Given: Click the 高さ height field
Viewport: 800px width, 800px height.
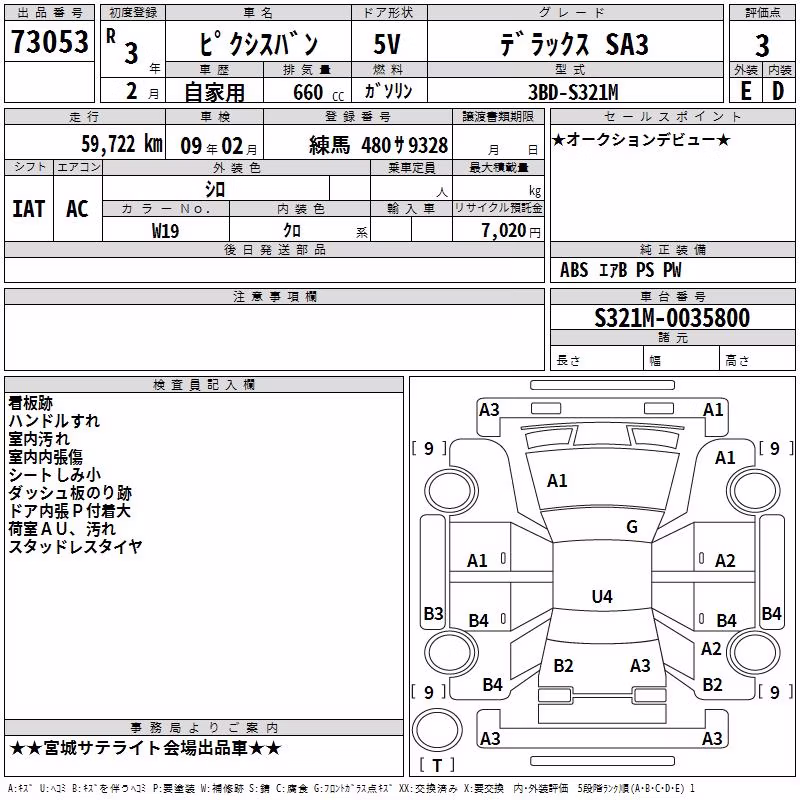Looking at the screenshot, I should [x=757, y=358].
